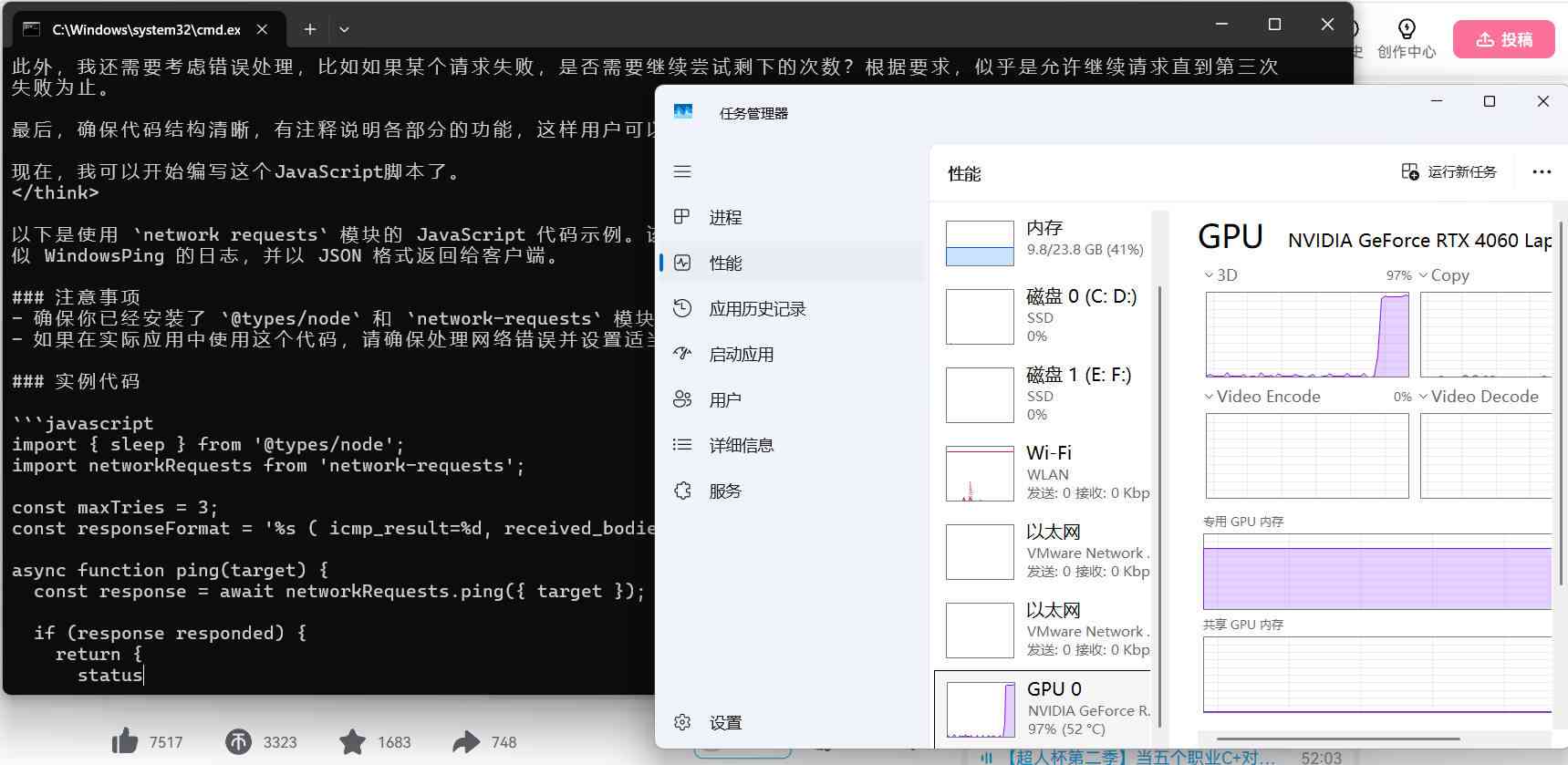This screenshot has height=765, width=1568.
Task: Click the coin donate icon
Action: pyautogui.click(x=238, y=741)
